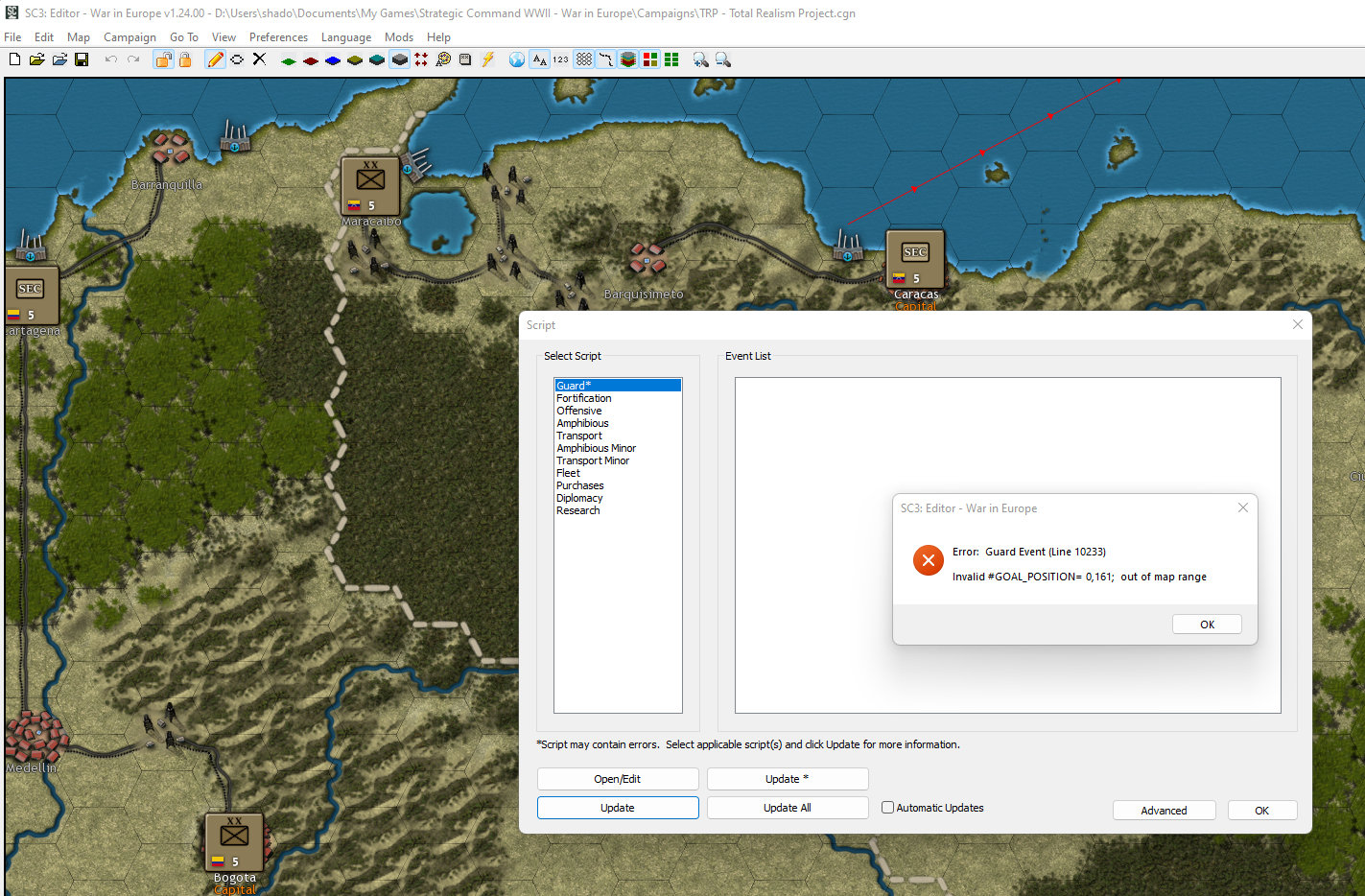
Task: Click the first Open folder icon
Action: pos(36,59)
